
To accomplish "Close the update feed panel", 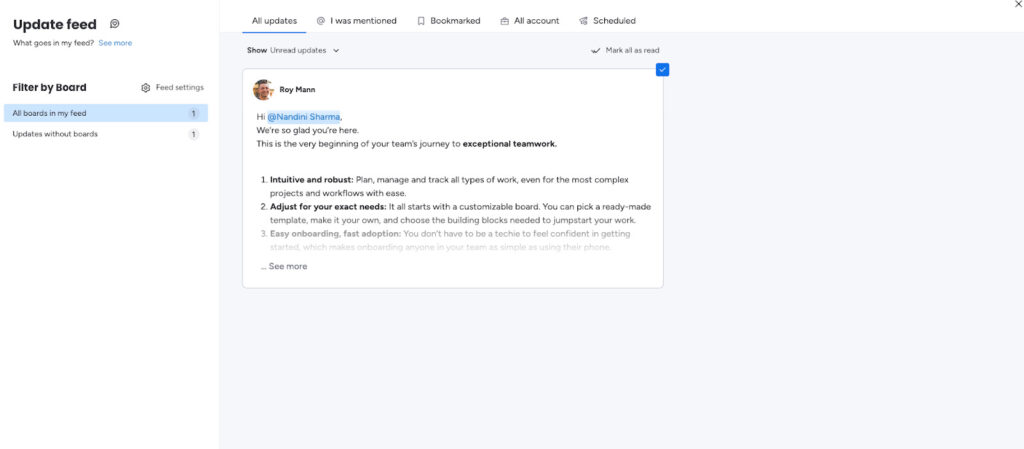I will click(1018, 5).
